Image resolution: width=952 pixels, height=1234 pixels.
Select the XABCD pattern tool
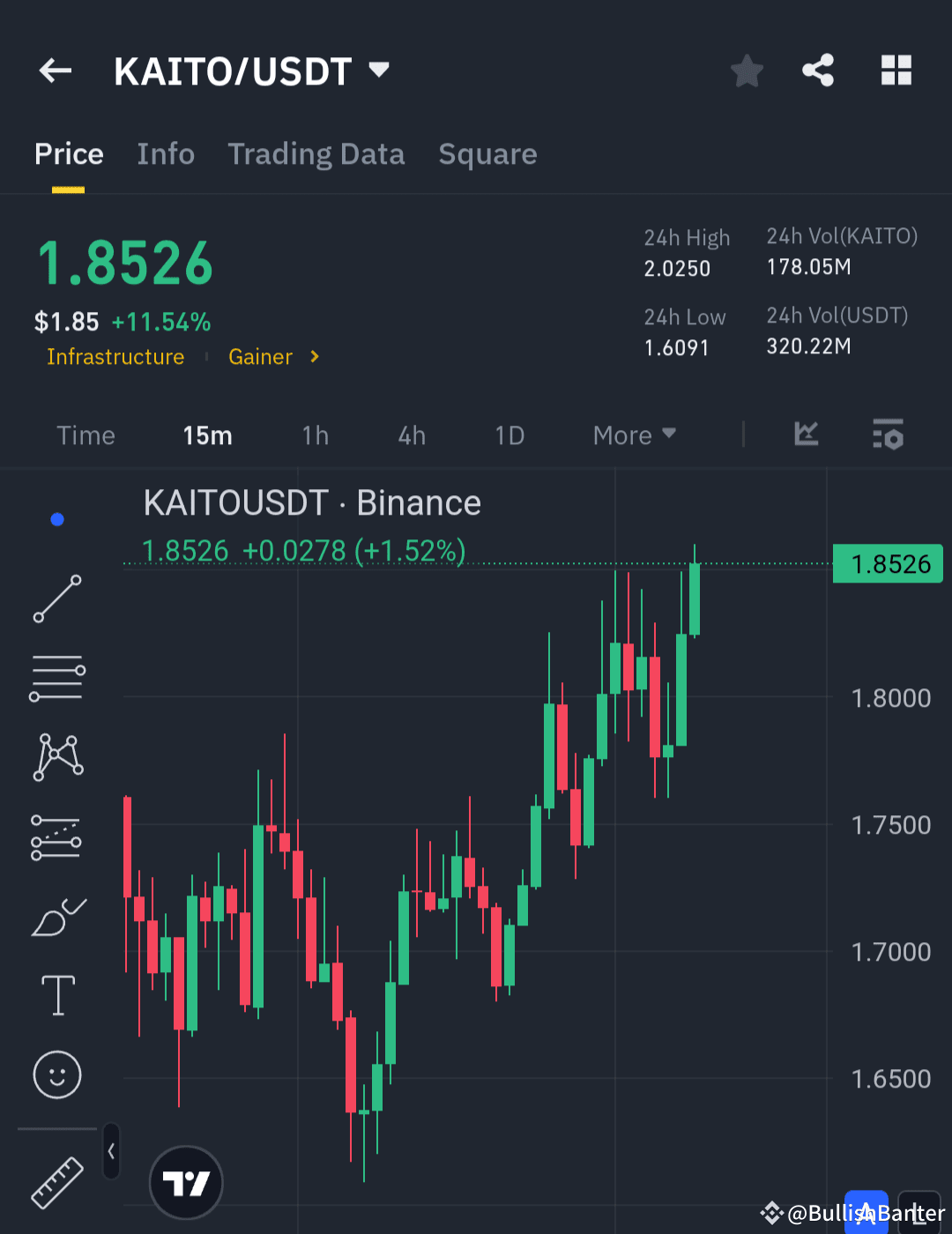(x=56, y=755)
